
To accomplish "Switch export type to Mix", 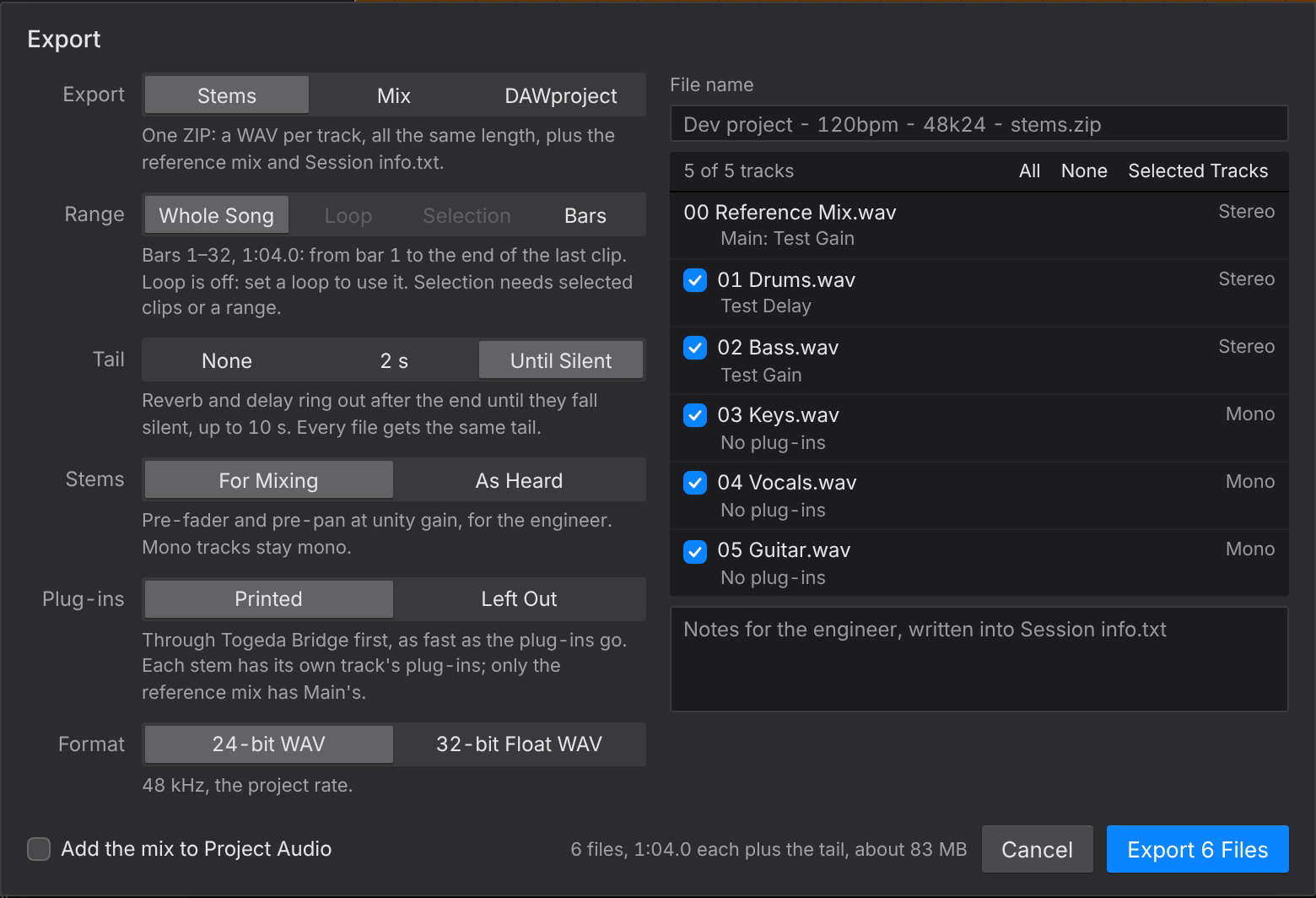I will pyautogui.click(x=394, y=95).
